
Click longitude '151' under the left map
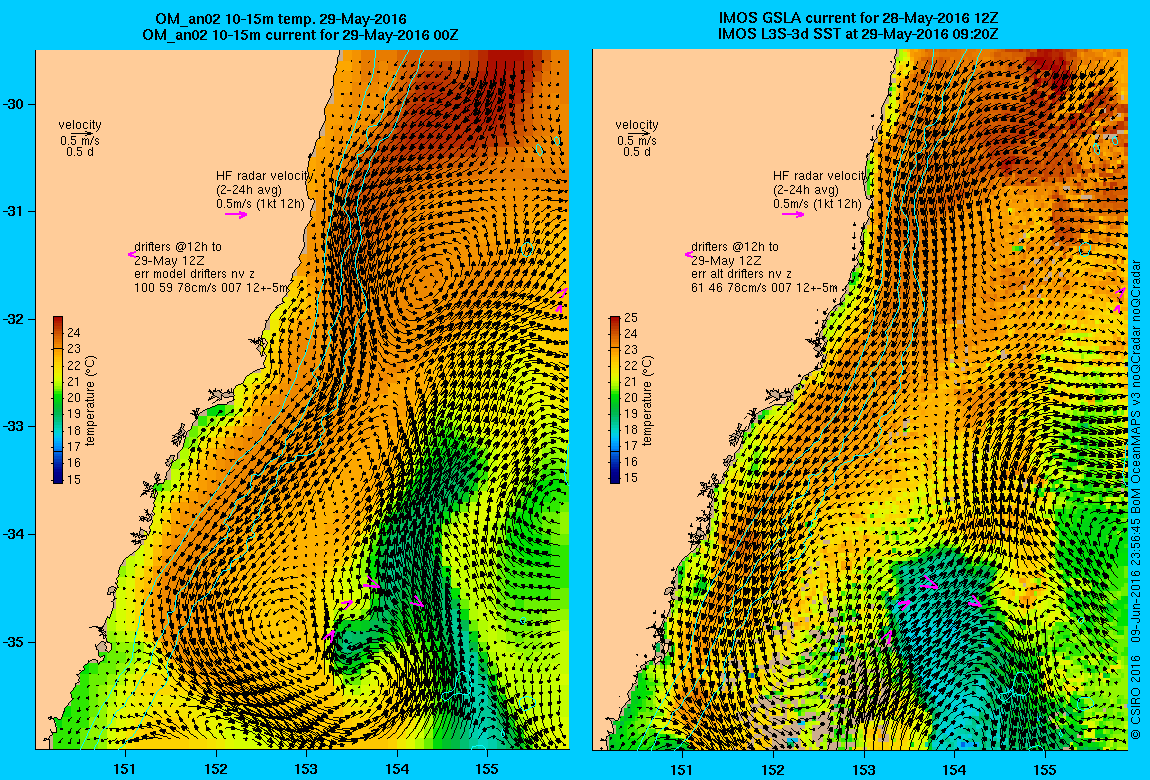click(125, 769)
